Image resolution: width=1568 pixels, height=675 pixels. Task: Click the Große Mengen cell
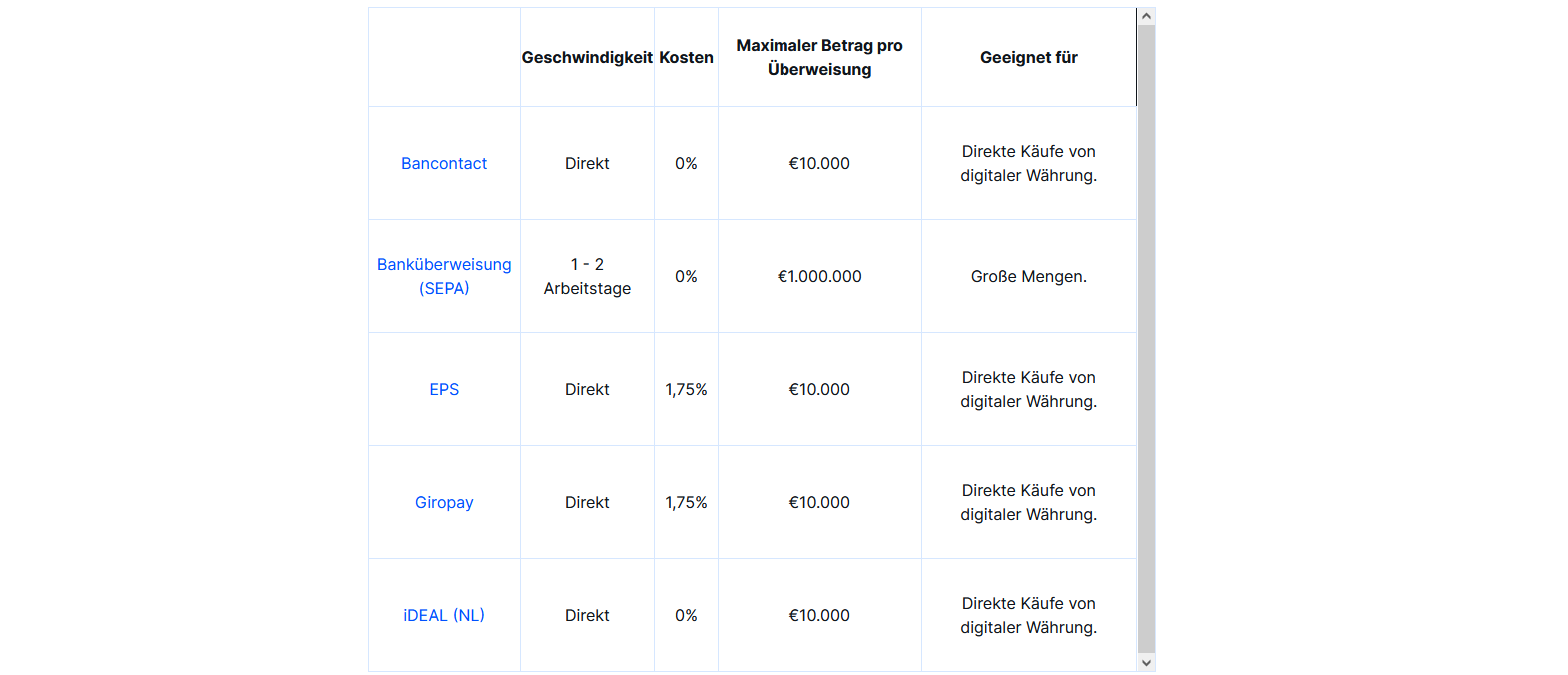pyautogui.click(x=1029, y=276)
